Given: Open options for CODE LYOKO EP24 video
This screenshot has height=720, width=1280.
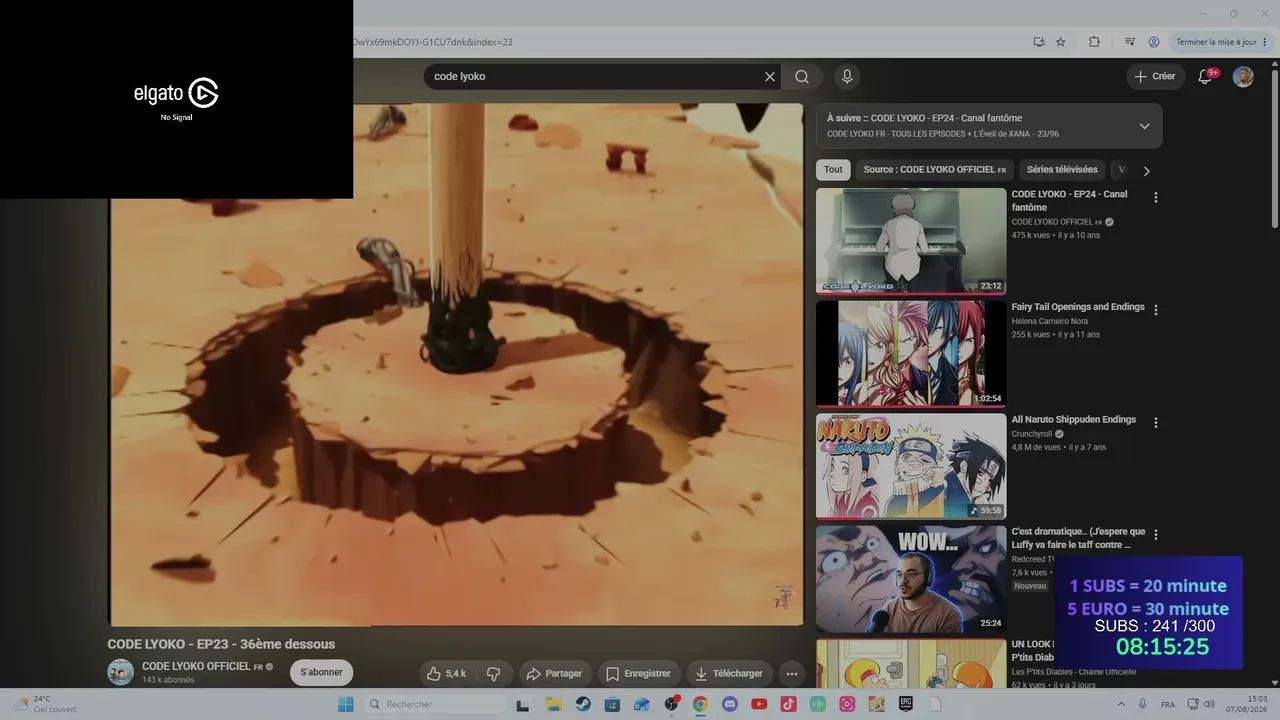Looking at the screenshot, I should point(1156,198).
